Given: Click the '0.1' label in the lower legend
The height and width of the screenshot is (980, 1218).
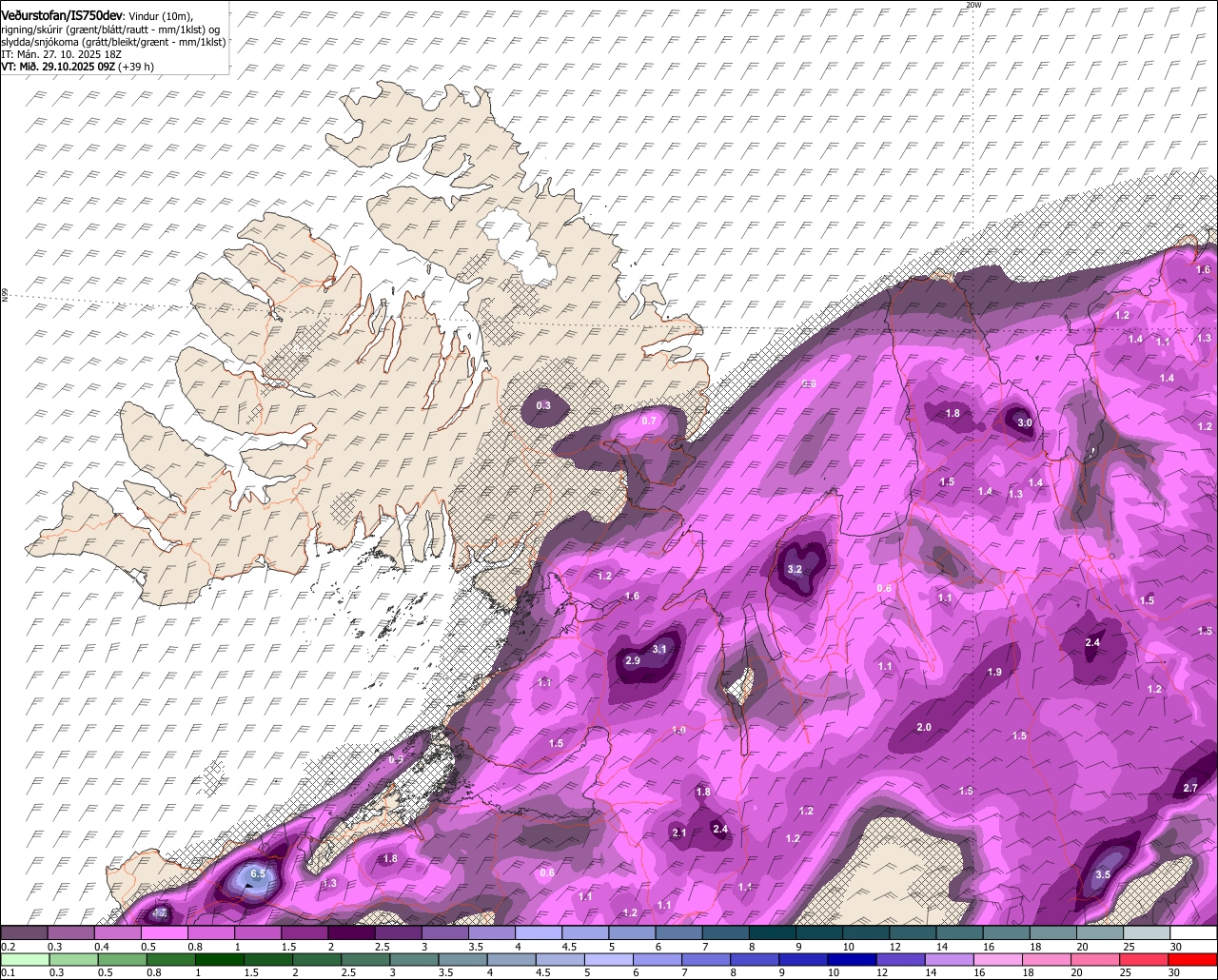Looking at the screenshot, I should [x=8, y=972].
